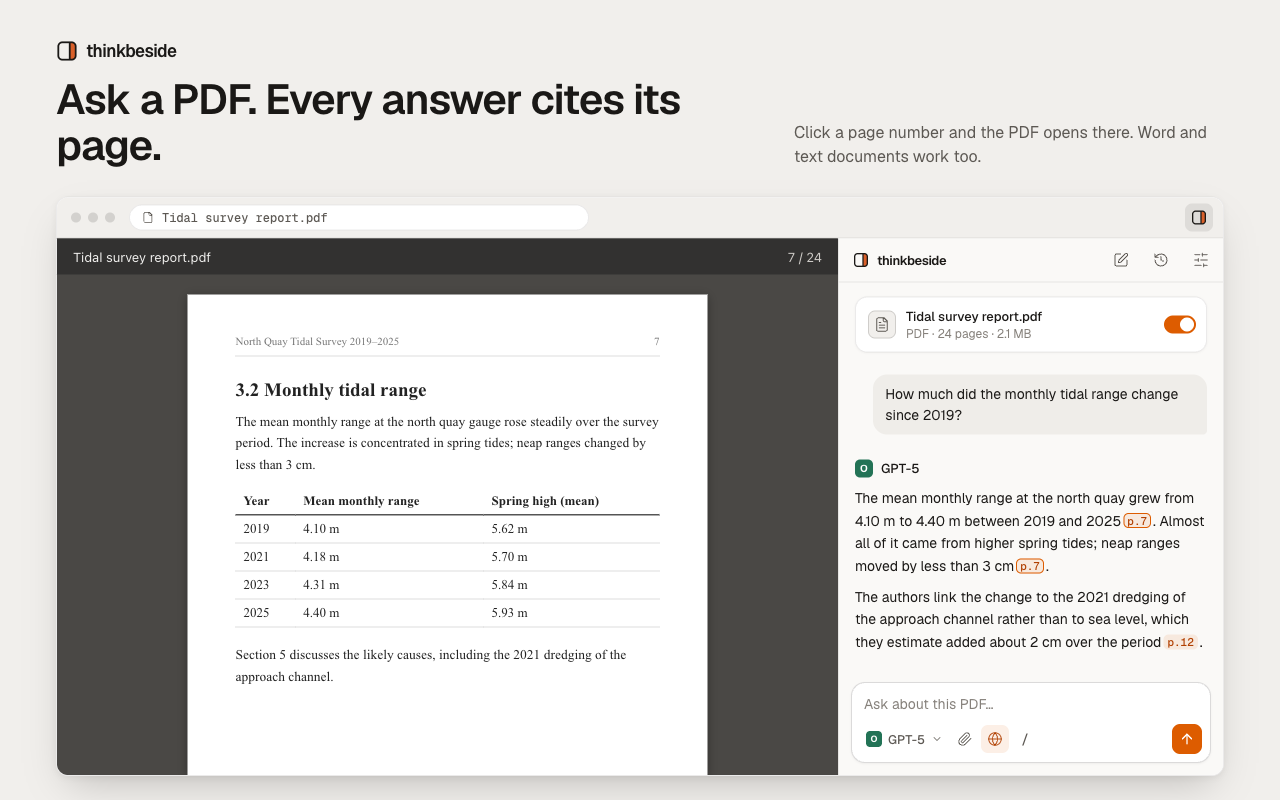1280x800 pixels.
Task: Open p.7 citation after 'between 2019 and 2025'
Action: (1138, 521)
